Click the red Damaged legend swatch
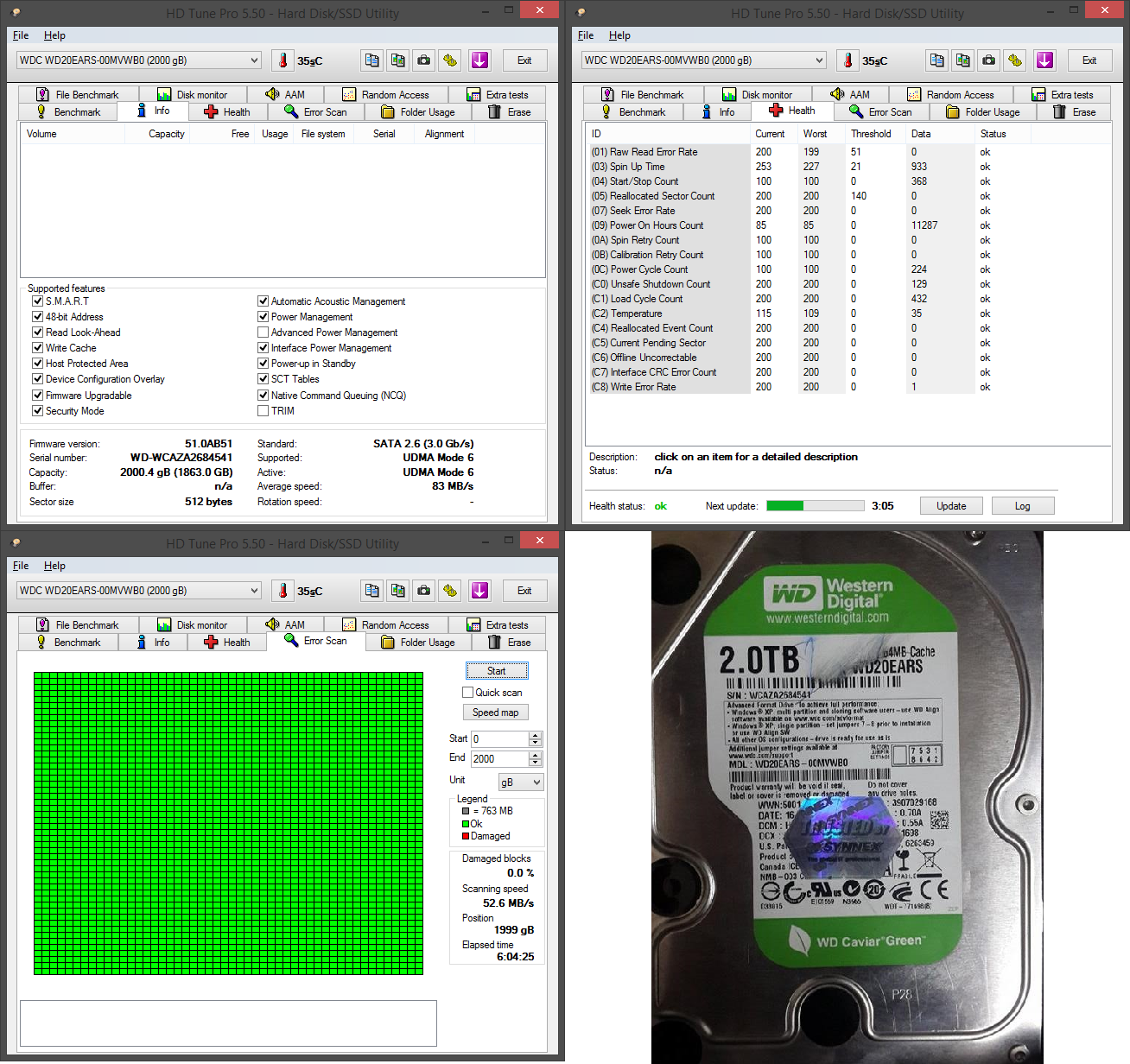The image size is (1130, 1064). pyautogui.click(x=466, y=836)
